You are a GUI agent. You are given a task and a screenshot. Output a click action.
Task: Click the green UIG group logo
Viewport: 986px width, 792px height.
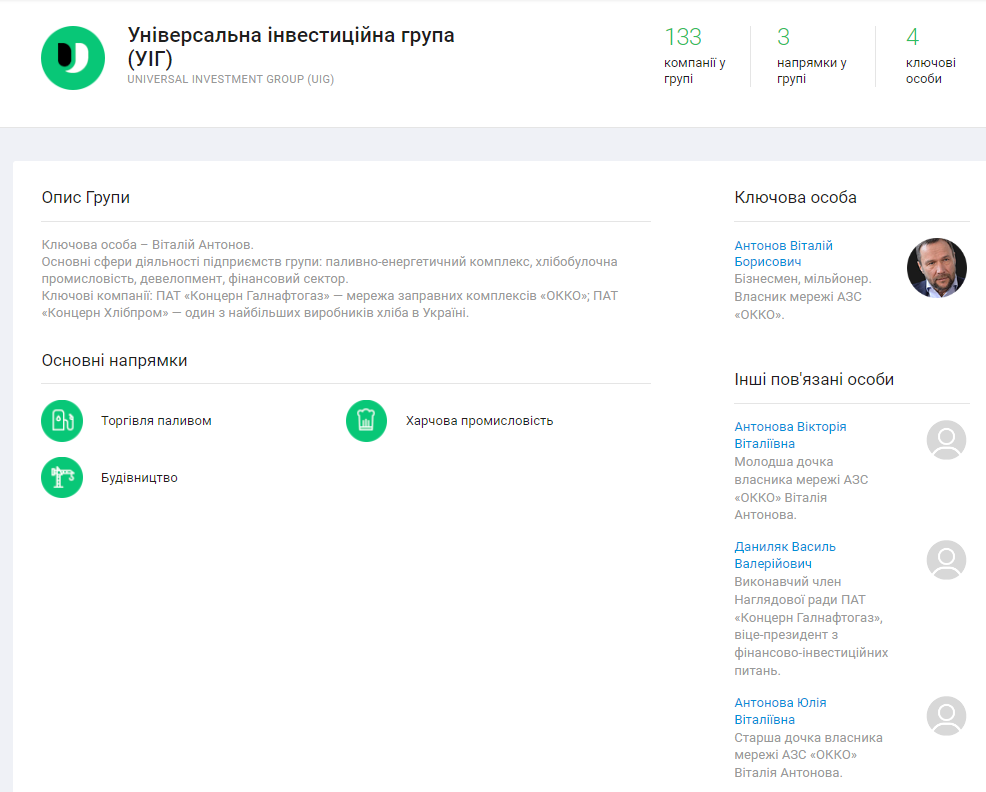click(x=73, y=58)
